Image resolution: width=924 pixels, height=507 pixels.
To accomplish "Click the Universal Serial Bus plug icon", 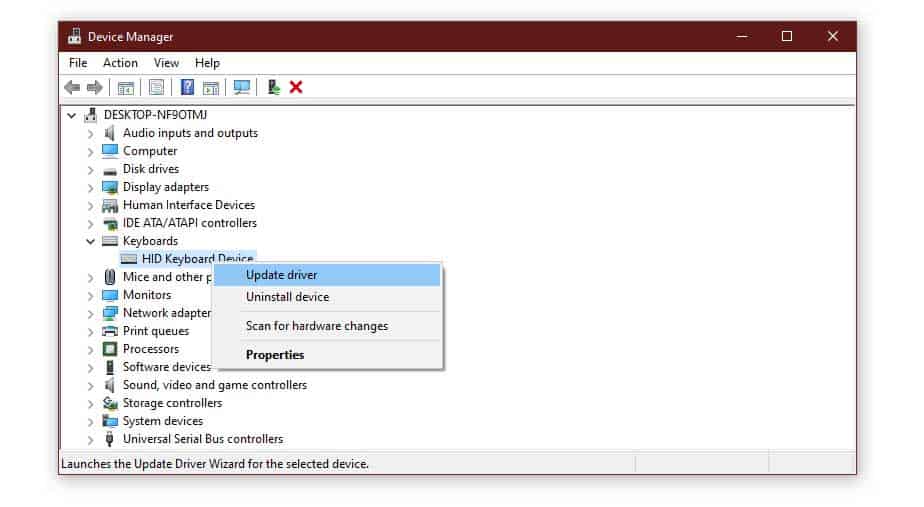I will coord(110,439).
